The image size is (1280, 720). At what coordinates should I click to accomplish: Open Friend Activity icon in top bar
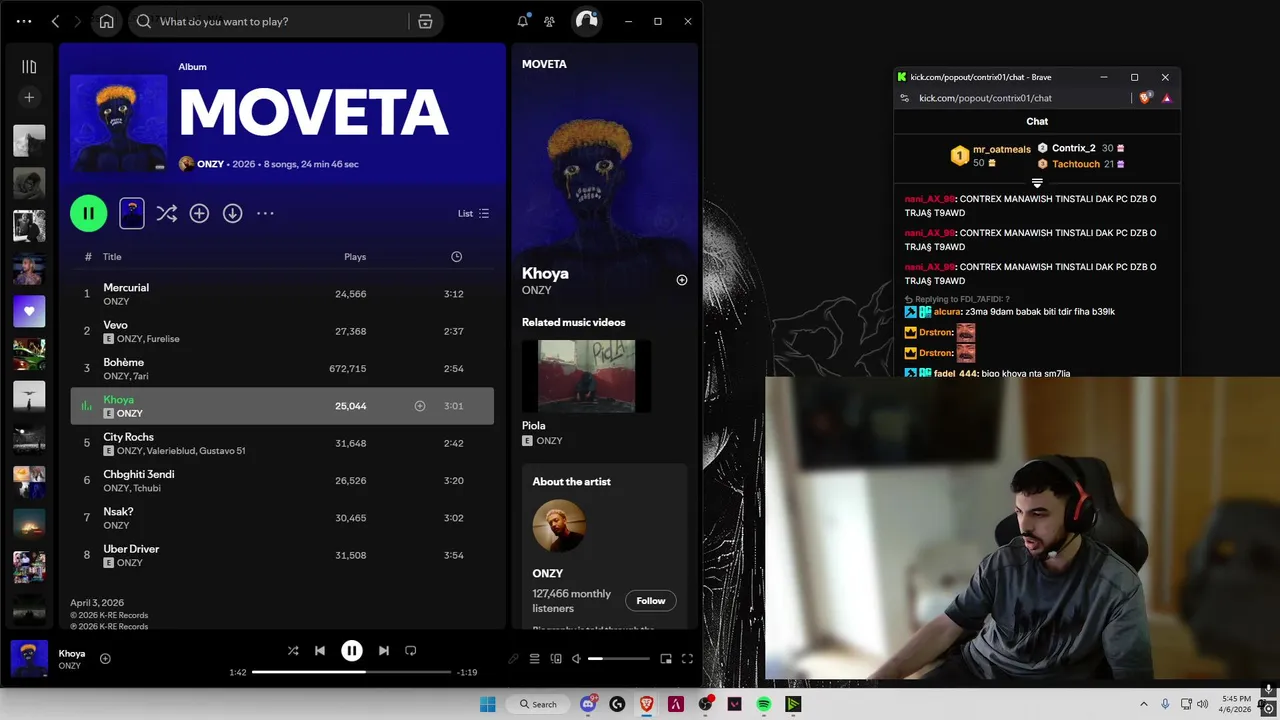[549, 21]
